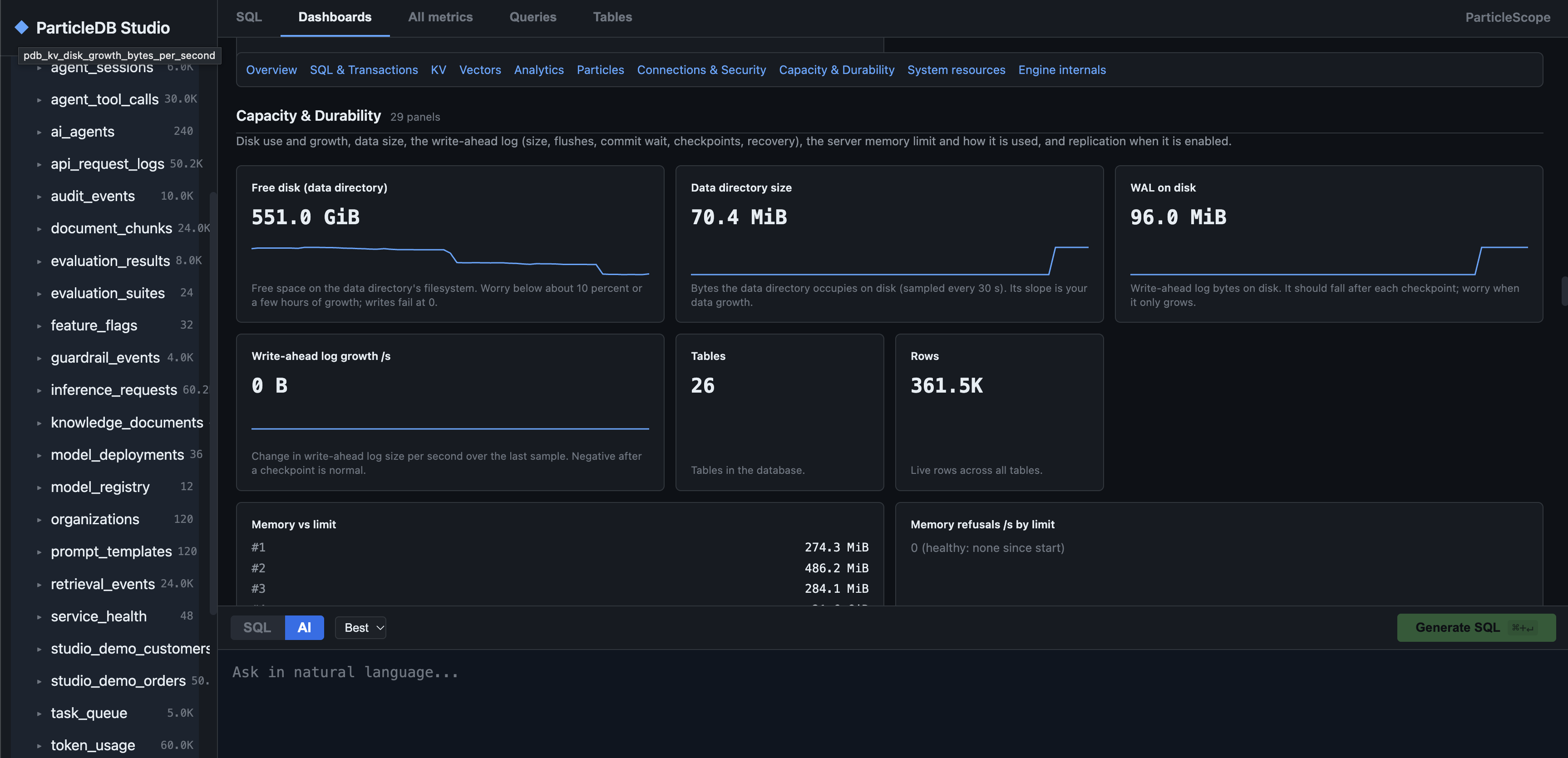Screen dimensions: 1568x758
Task: Jump to Capacity & Durability section
Action: click(x=836, y=70)
